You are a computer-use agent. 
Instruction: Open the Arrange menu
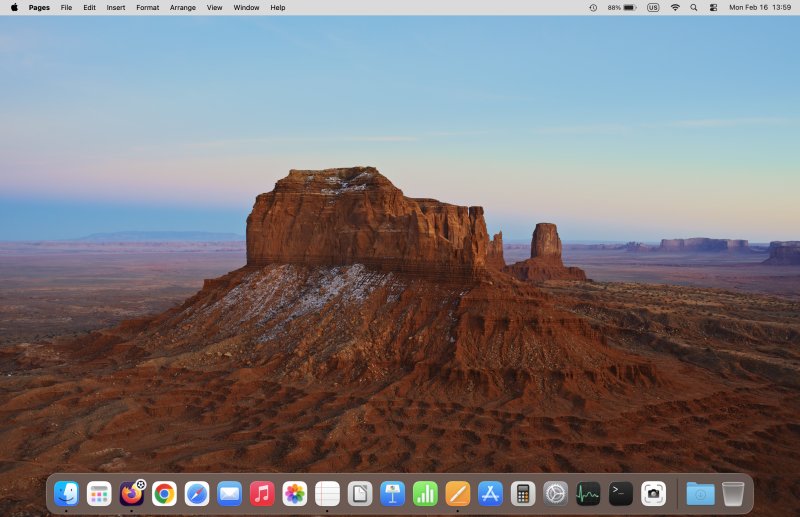183,7
